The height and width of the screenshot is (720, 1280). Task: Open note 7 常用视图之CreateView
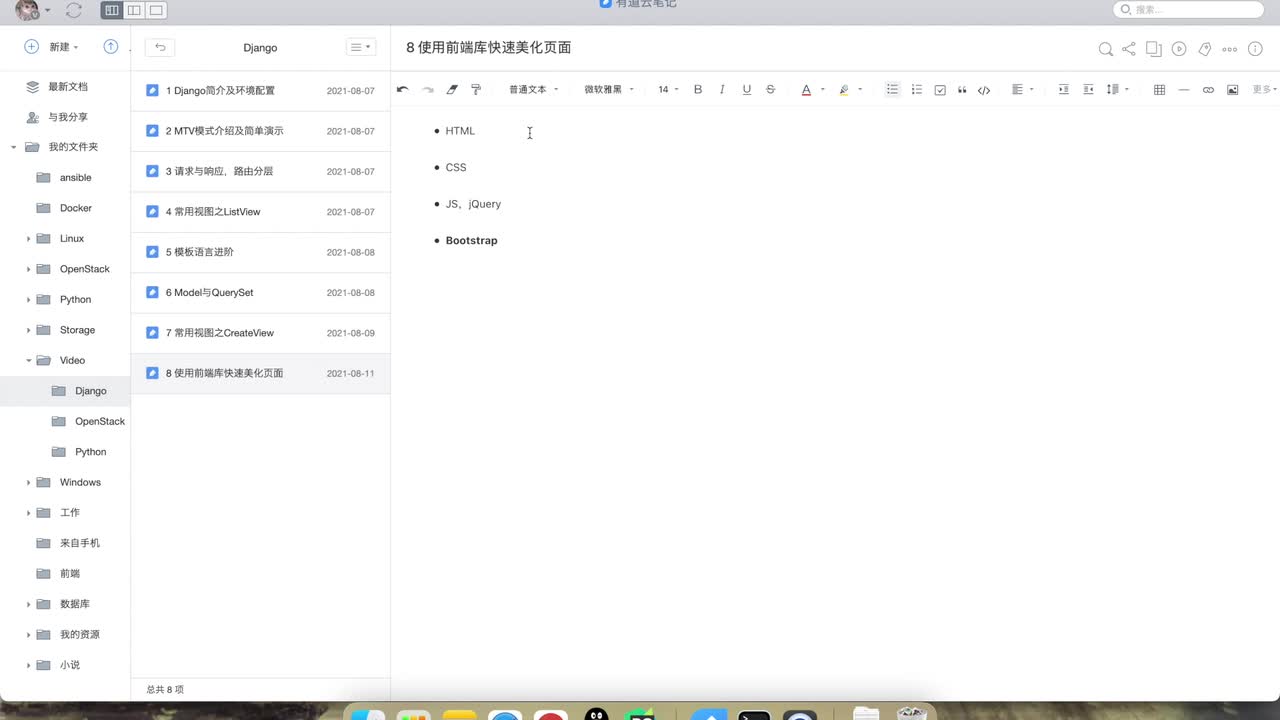tap(260, 333)
